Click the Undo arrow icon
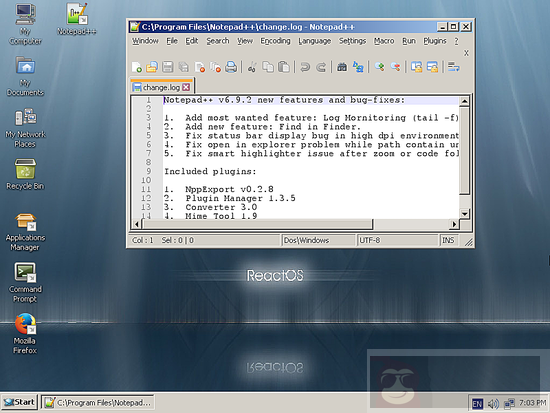The image size is (550, 413). click(305, 67)
